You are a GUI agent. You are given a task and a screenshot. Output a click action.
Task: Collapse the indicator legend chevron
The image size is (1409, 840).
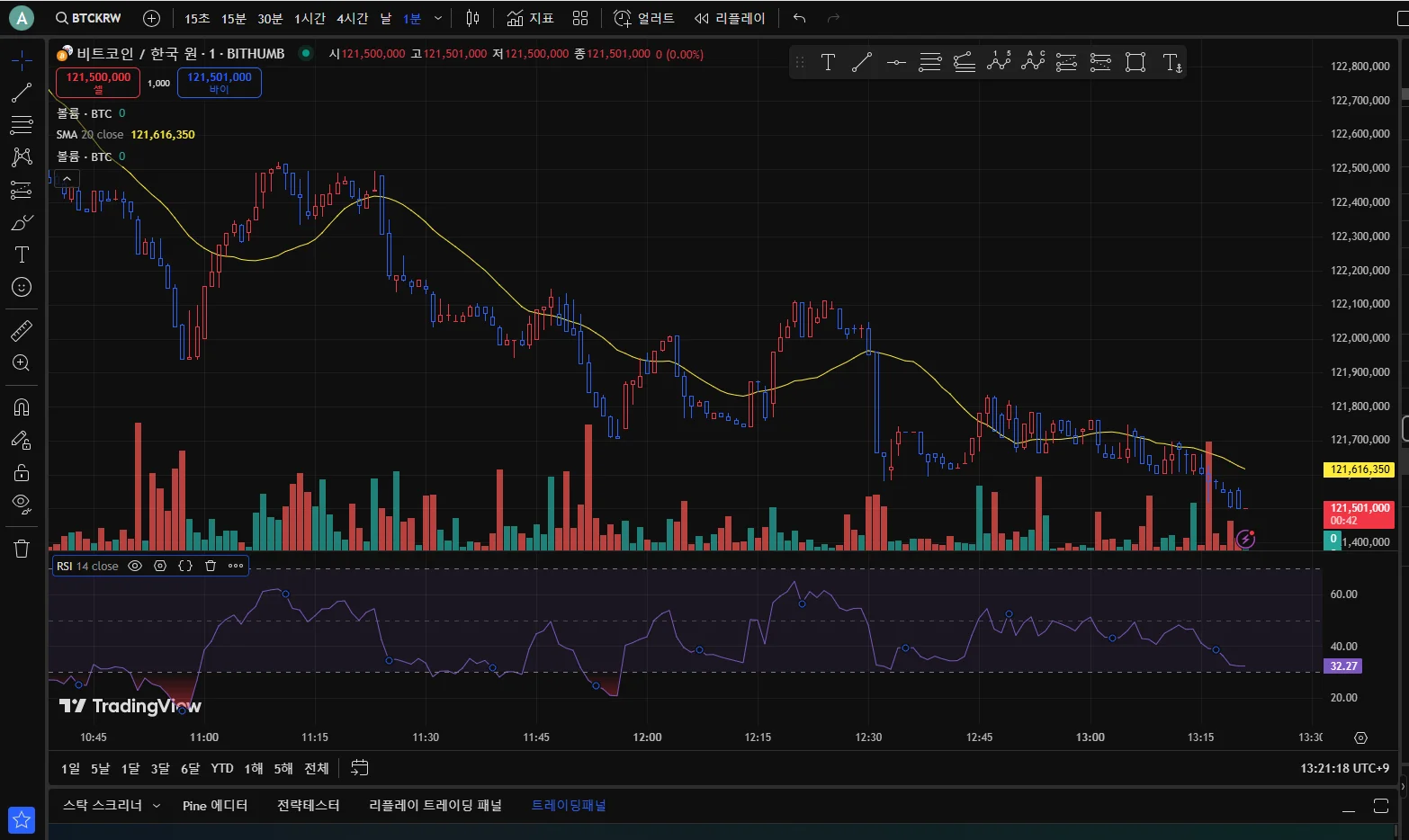pyautogui.click(x=67, y=179)
